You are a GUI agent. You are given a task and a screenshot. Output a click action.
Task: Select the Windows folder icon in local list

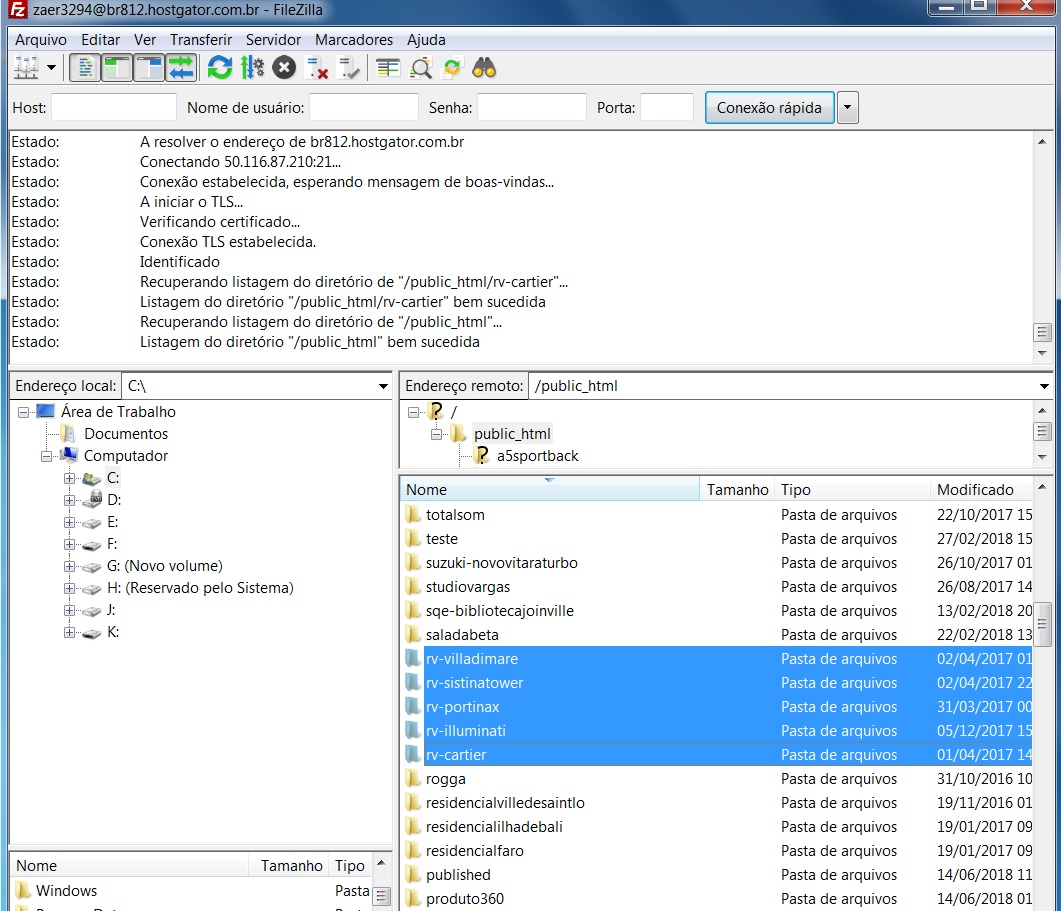(x=23, y=891)
